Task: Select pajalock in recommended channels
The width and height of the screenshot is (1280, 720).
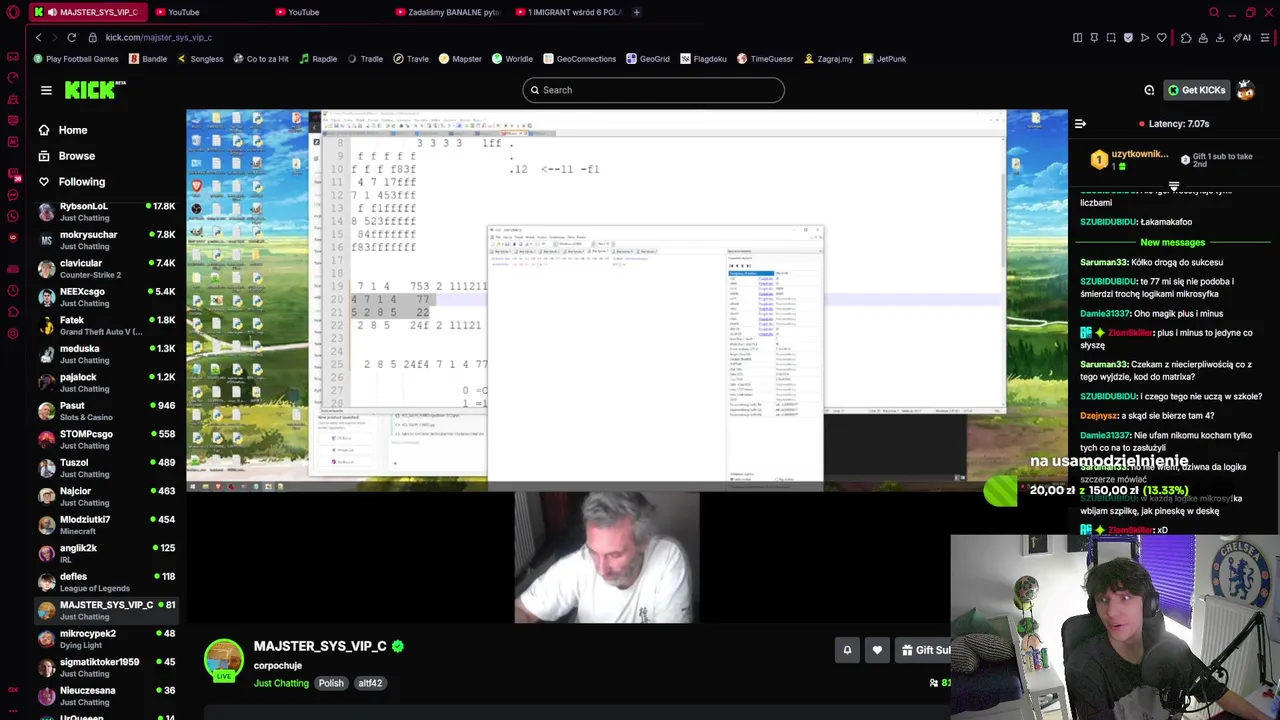Action: pos(105,382)
